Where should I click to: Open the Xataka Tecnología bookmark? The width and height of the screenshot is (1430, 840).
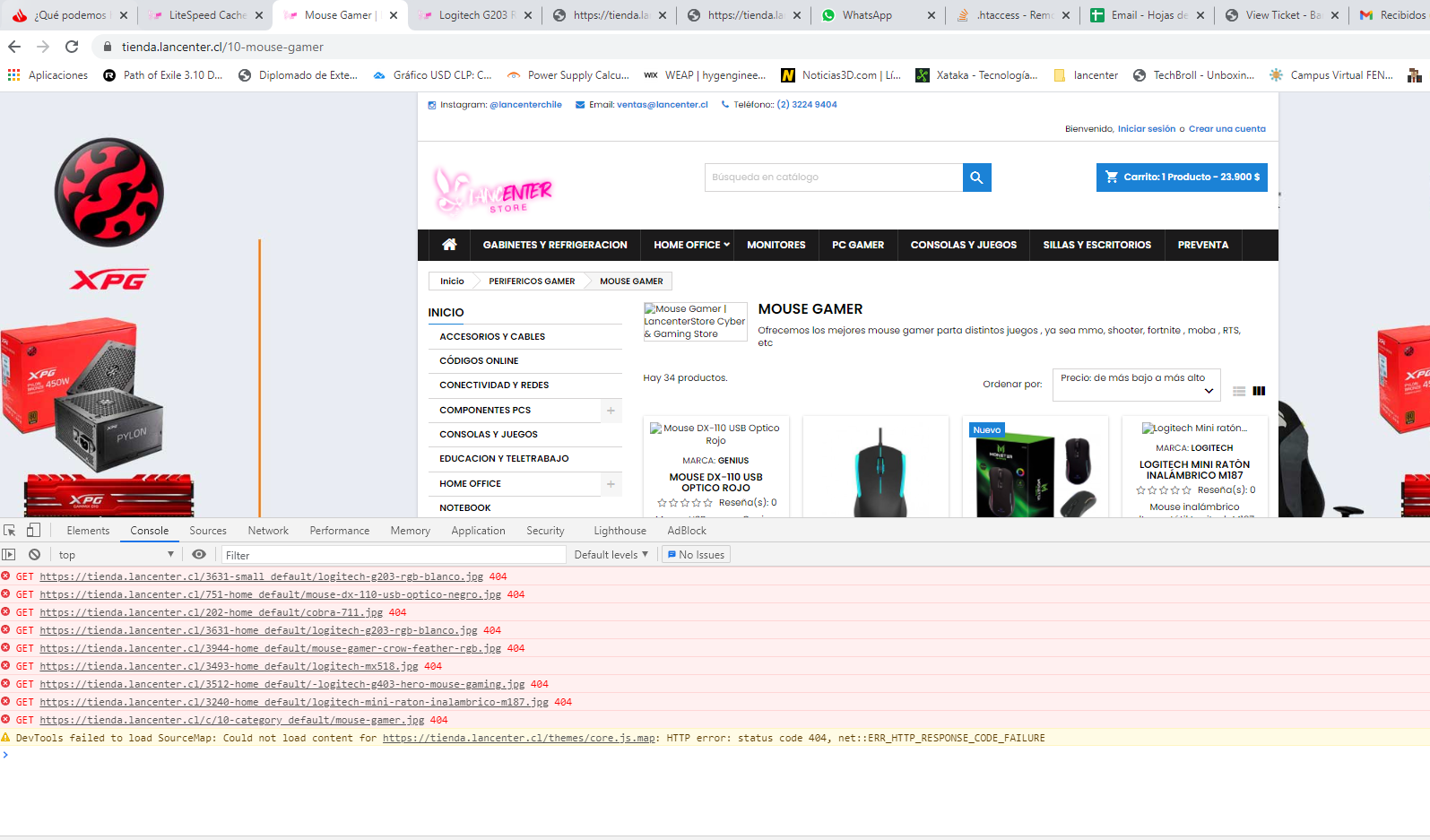(x=976, y=75)
